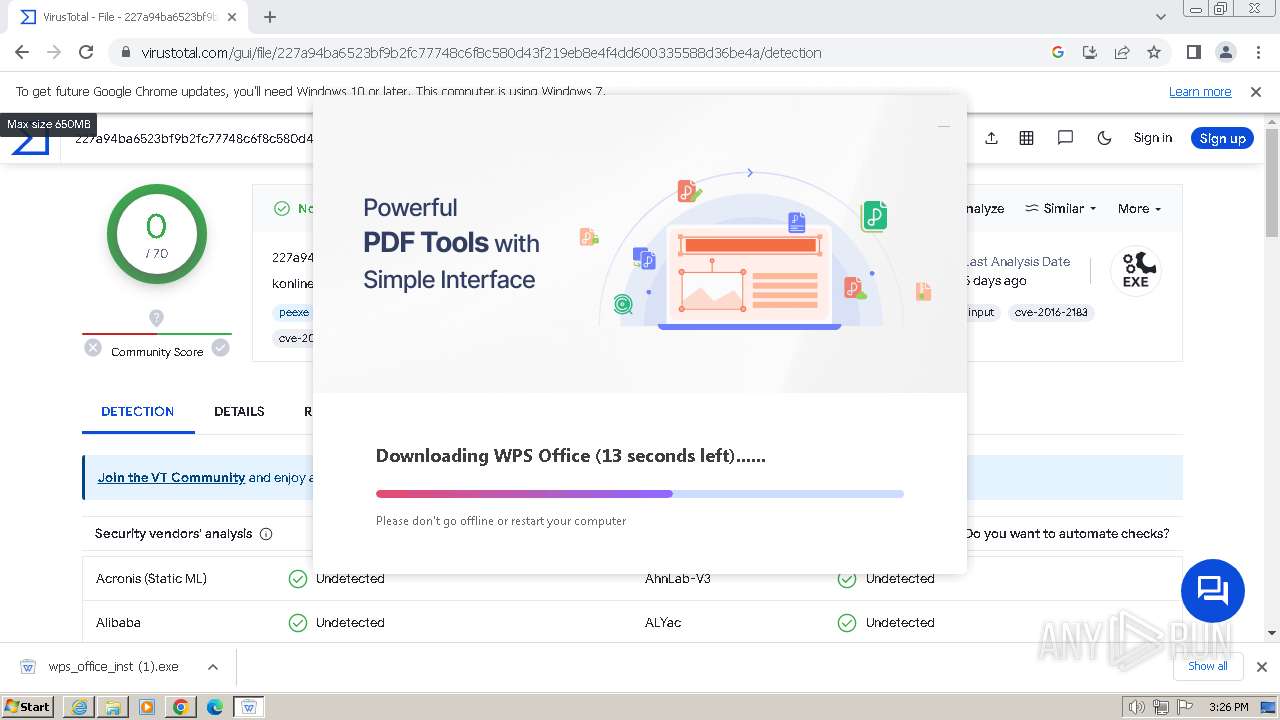Close the downloads bar
Viewport: 1280px width, 720px height.
1262,667
